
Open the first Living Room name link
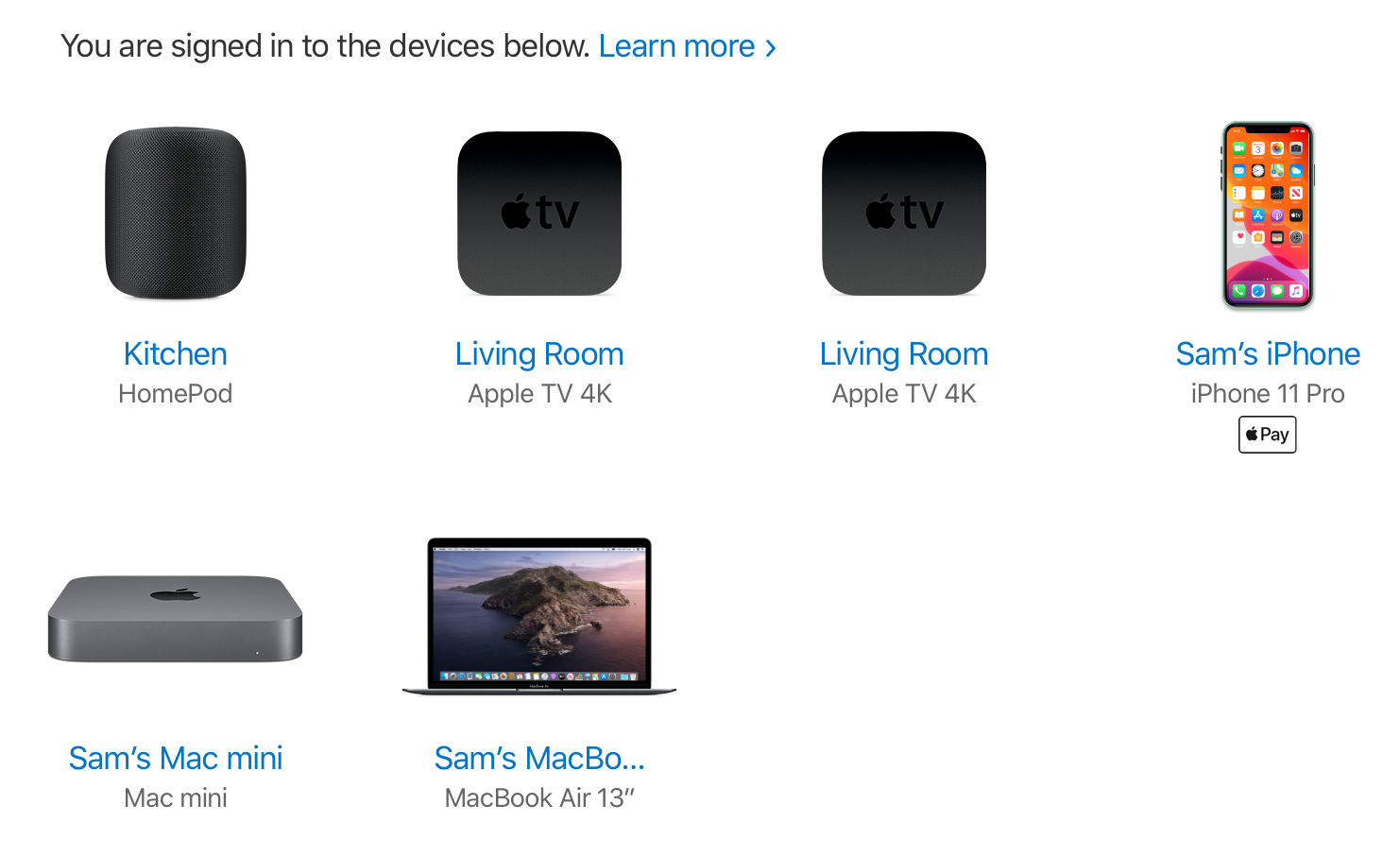tap(539, 354)
